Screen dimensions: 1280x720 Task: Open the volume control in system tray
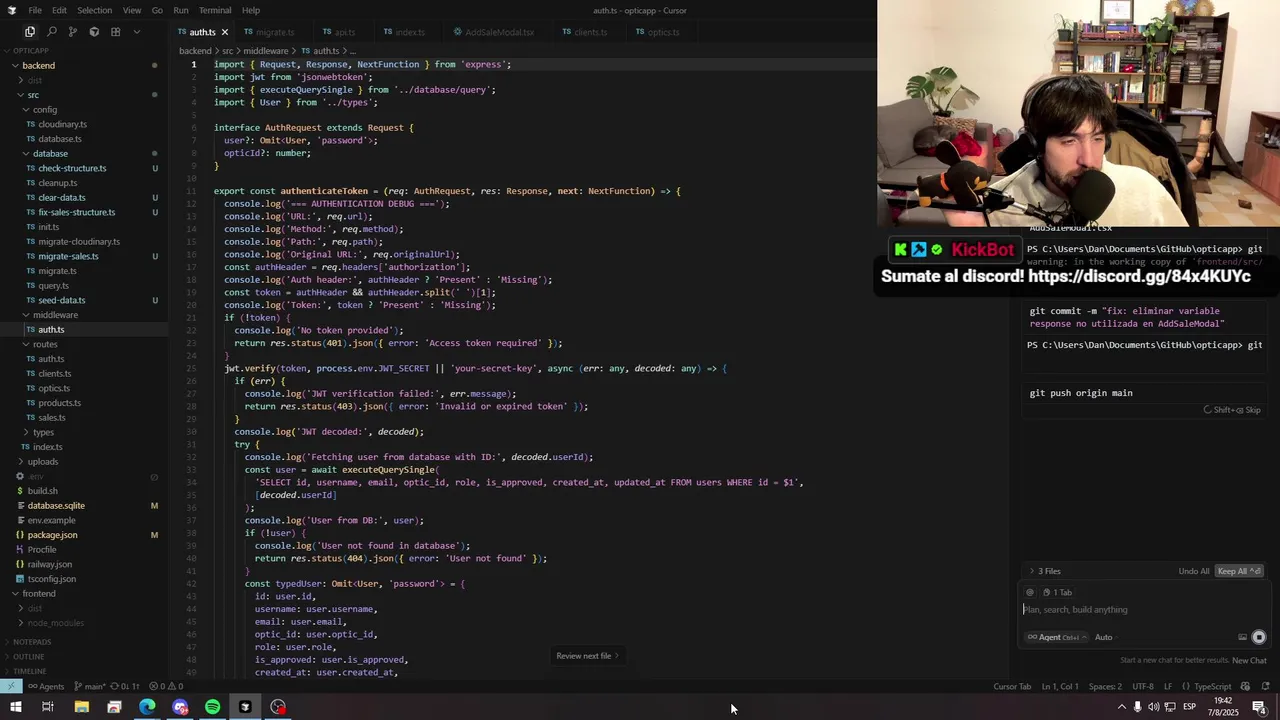point(1153,707)
